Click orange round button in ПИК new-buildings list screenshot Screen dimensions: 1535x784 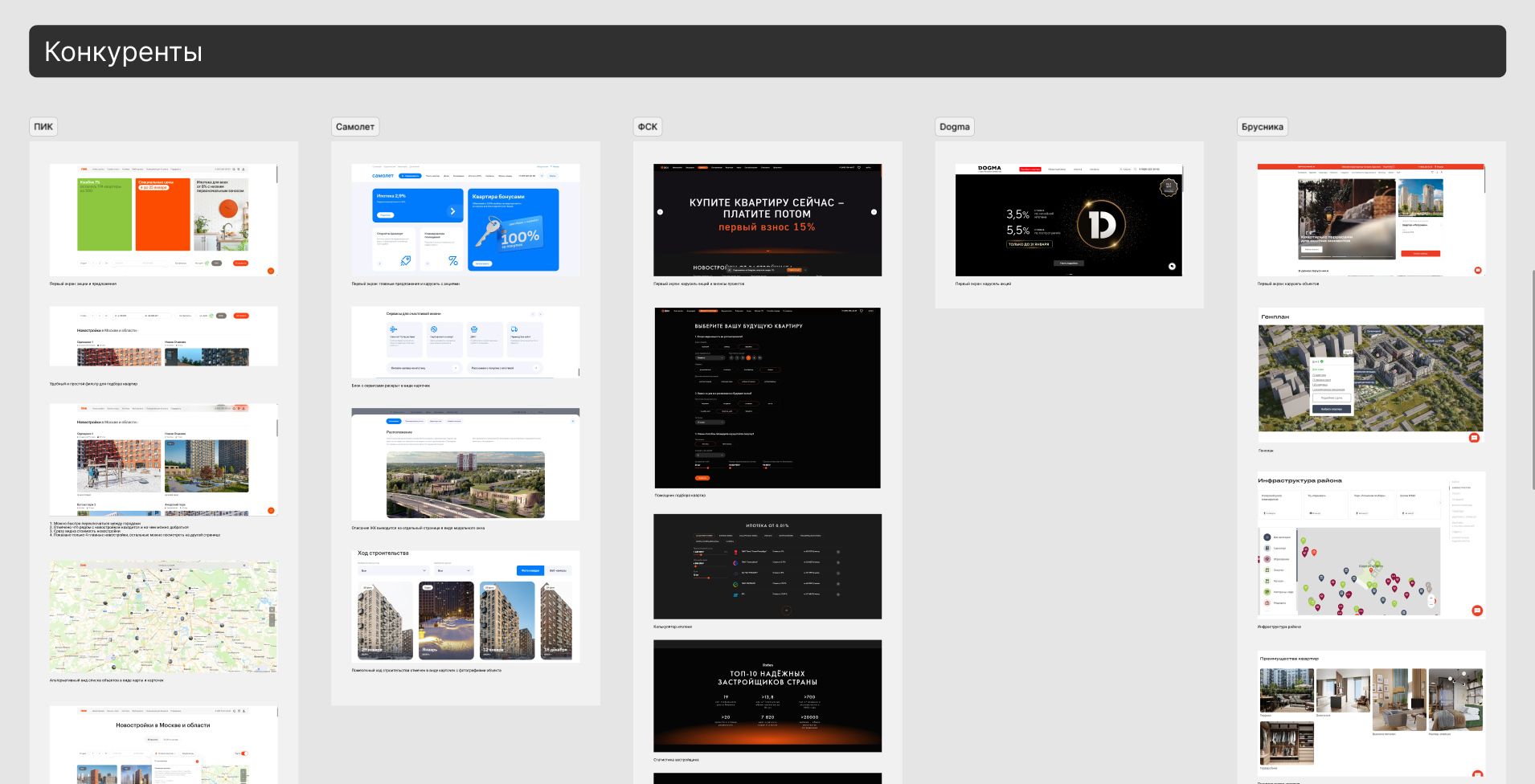tap(271, 510)
